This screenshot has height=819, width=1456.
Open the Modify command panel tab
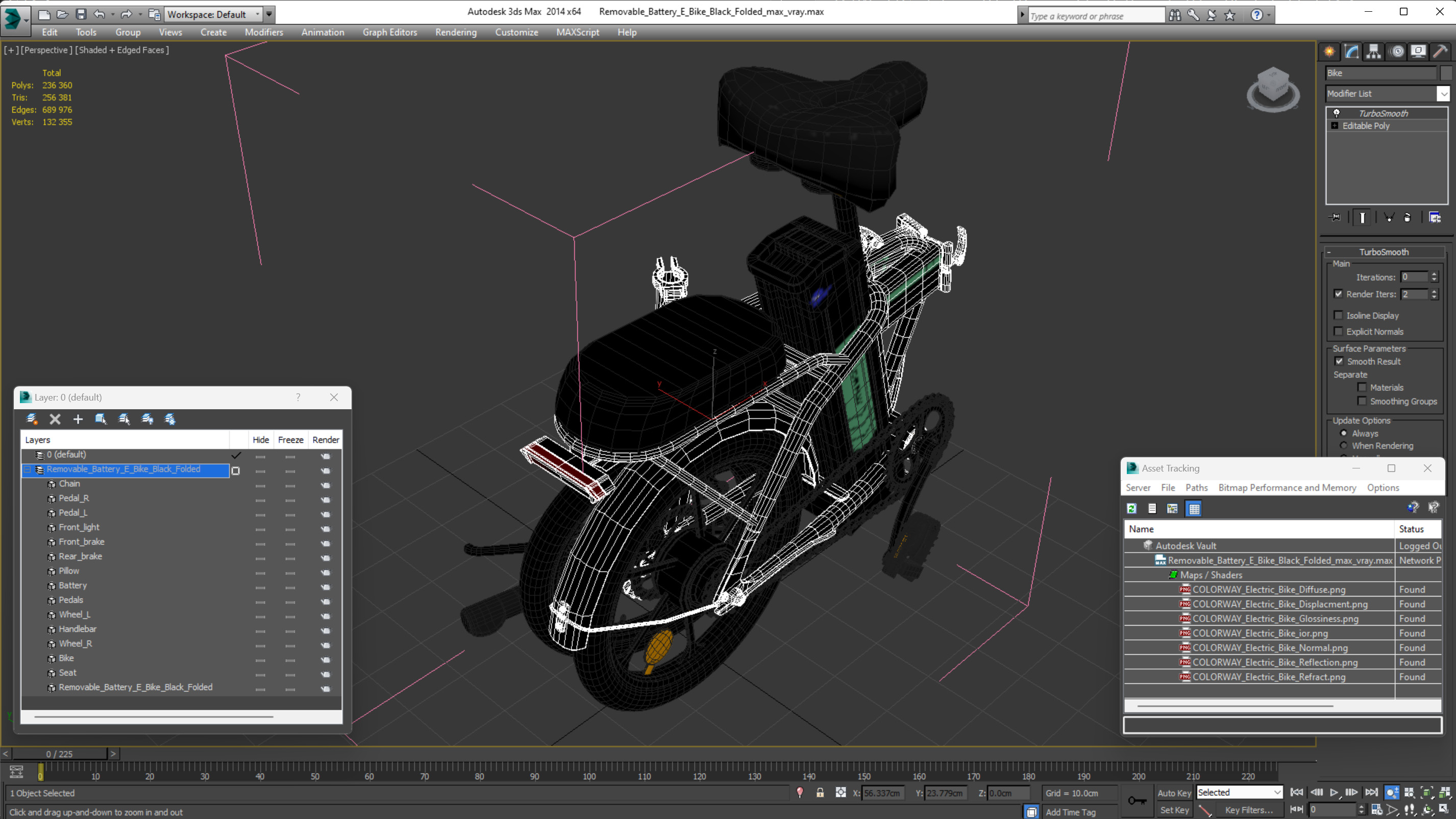click(1351, 52)
